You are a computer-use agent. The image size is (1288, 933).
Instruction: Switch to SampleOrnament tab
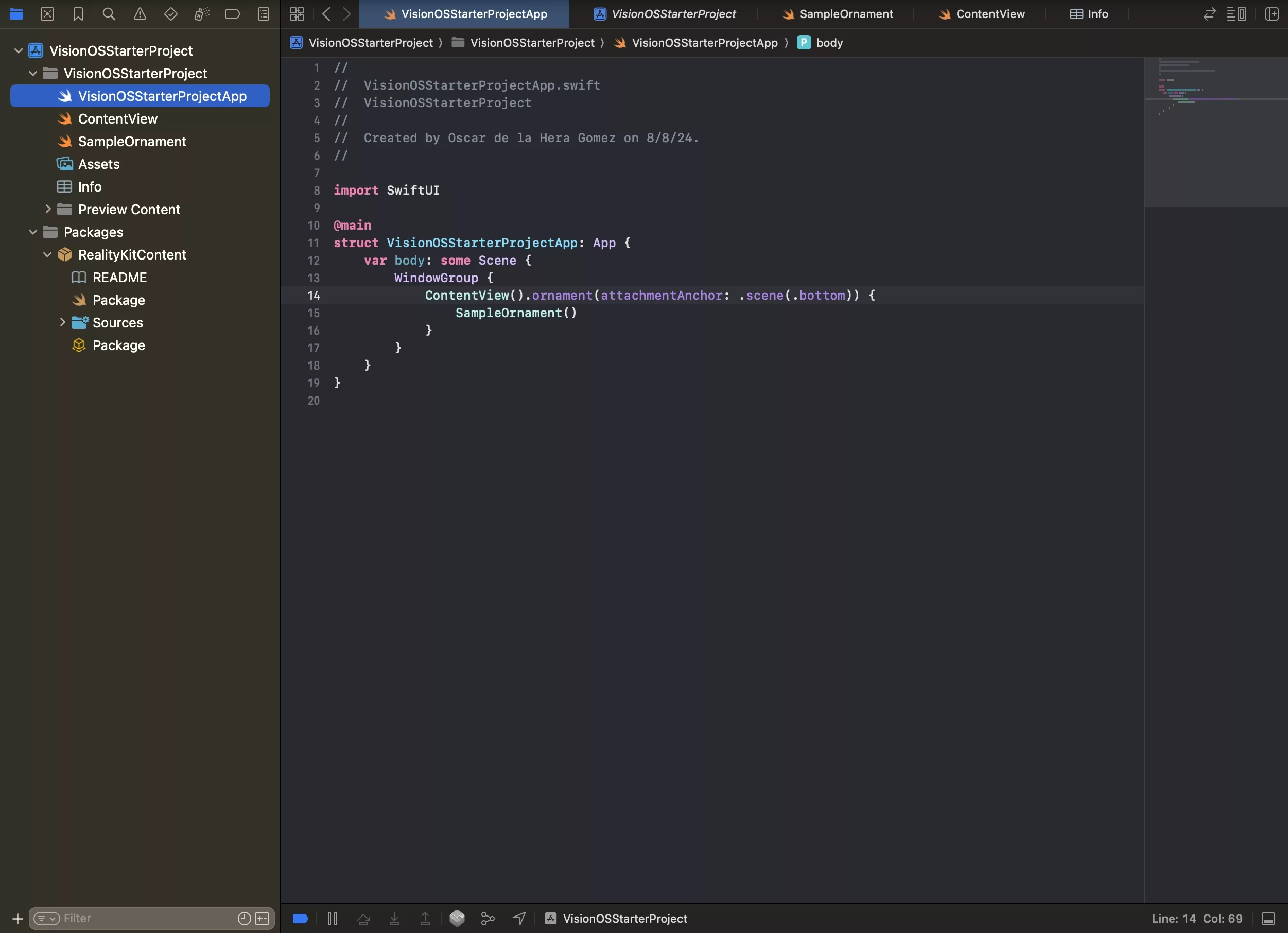coord(837,14)
